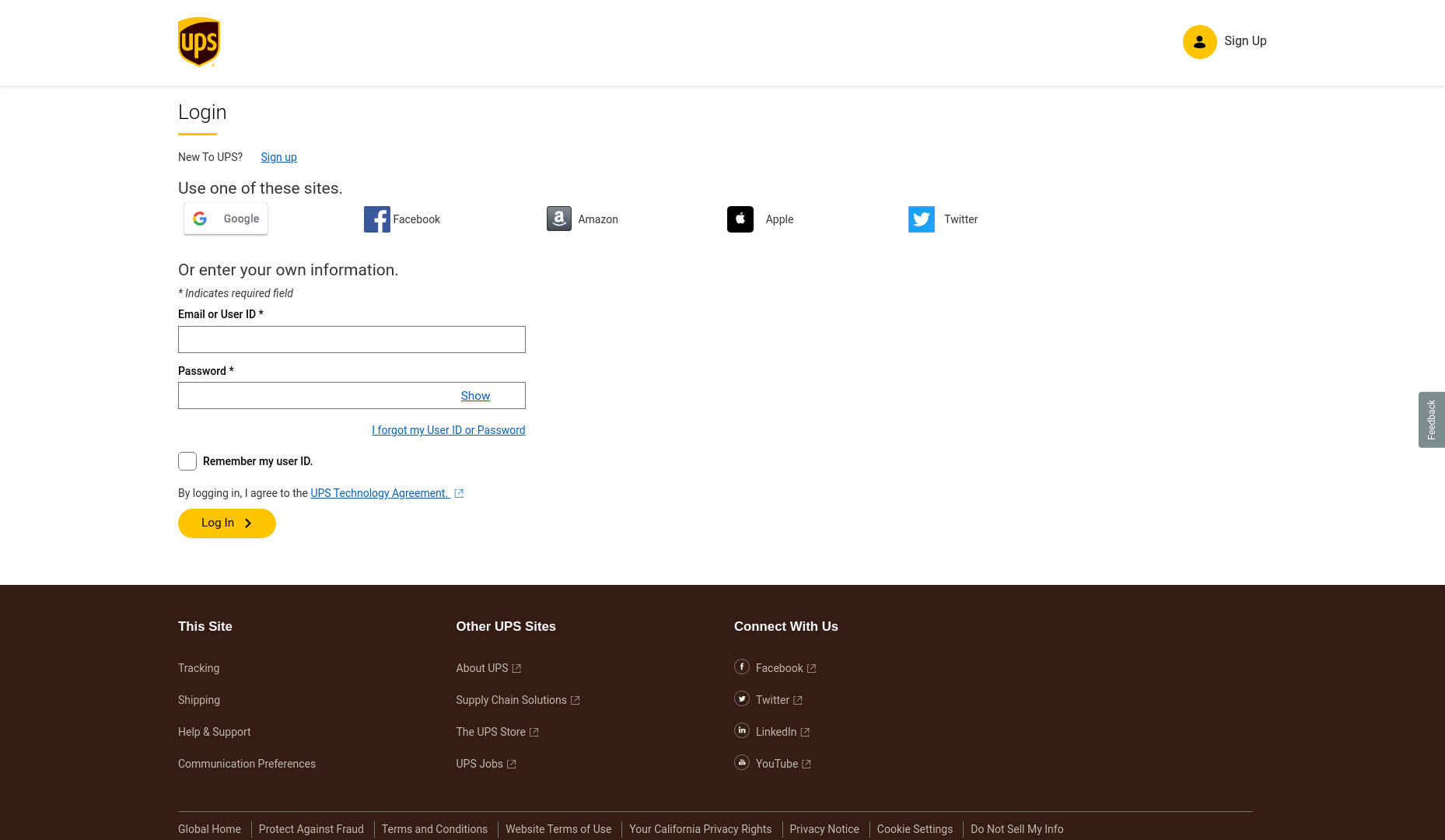Screen dimensions: 1445x840
Task: Click external link icon next to YouTube
Action: point(806,765)
